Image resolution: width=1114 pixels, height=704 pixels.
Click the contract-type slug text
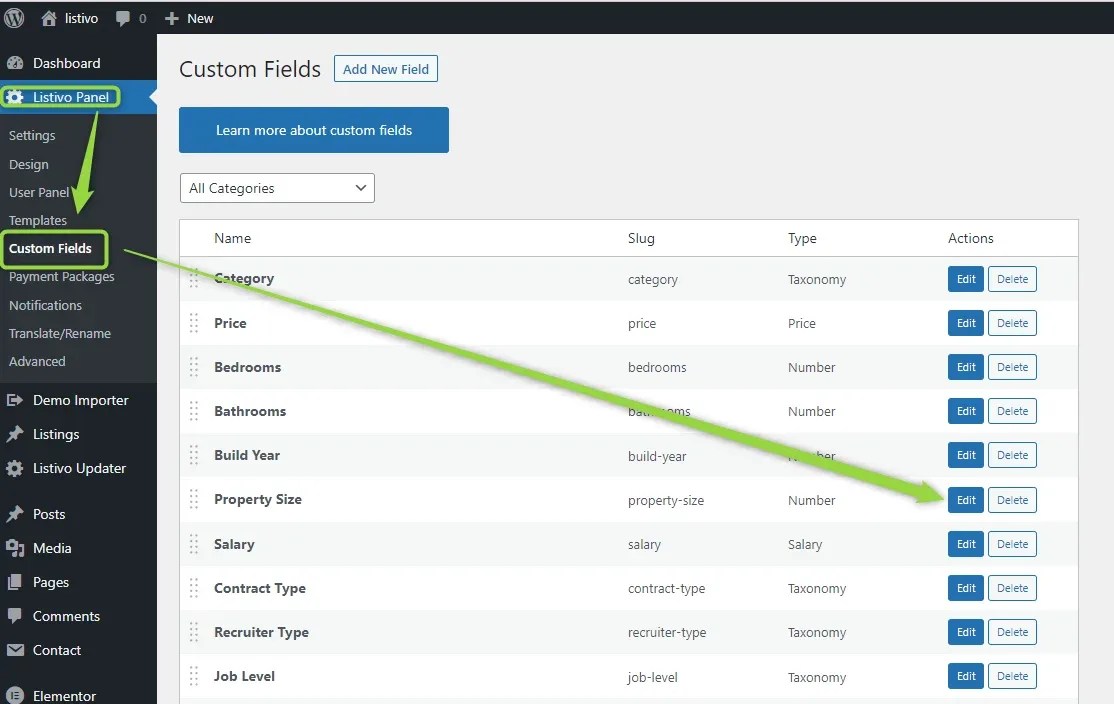click(x=666, y=589)
